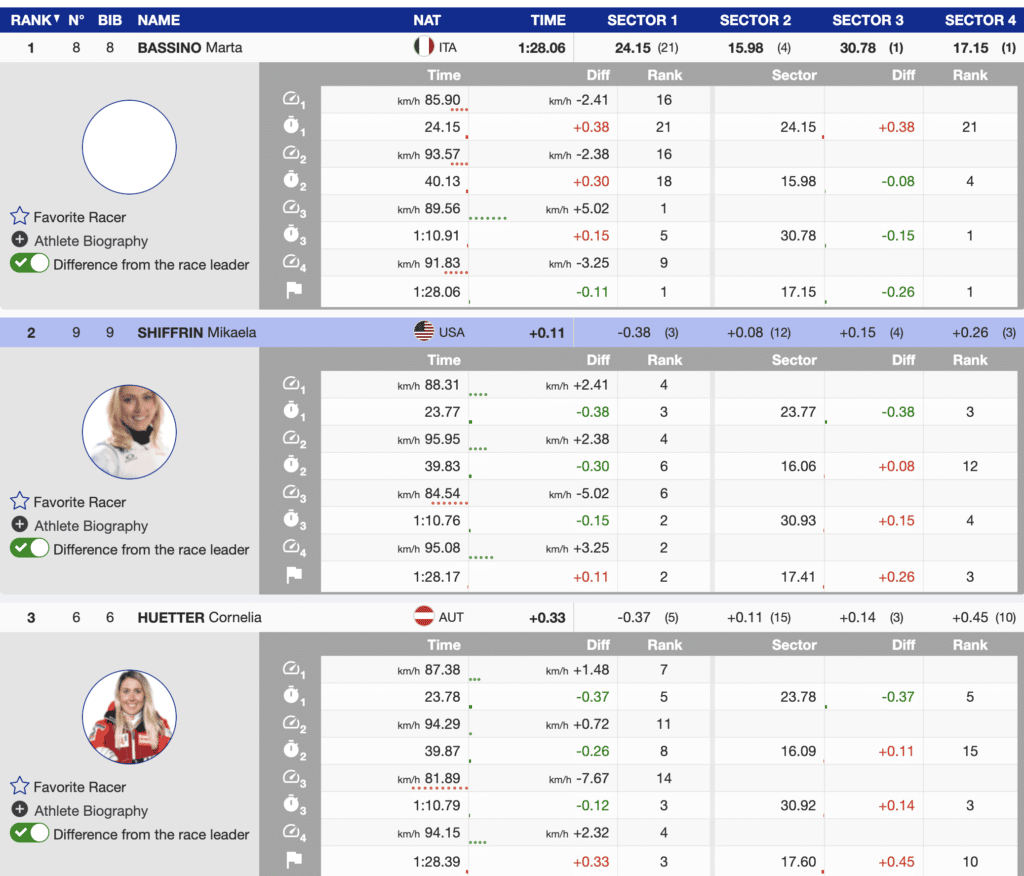Expand Shiffrin's Athlete Biography plus icon
Screen dimensions: 1024x876
click(19, 526)
